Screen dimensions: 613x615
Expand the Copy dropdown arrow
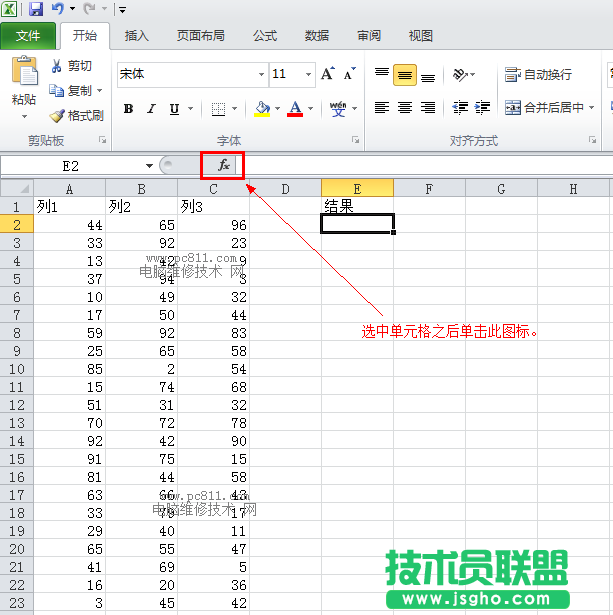click(100, 91)
